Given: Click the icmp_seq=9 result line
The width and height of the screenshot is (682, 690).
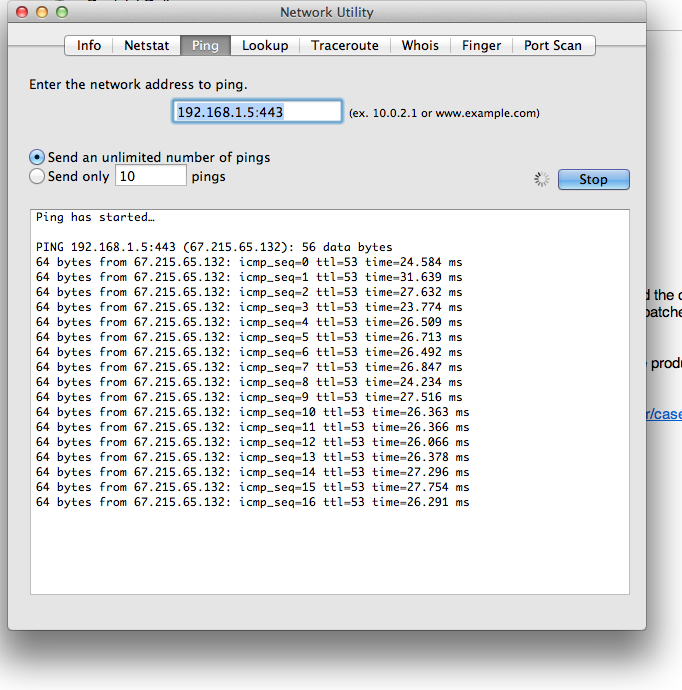Looking at the screenshot, I should (249, 397).
